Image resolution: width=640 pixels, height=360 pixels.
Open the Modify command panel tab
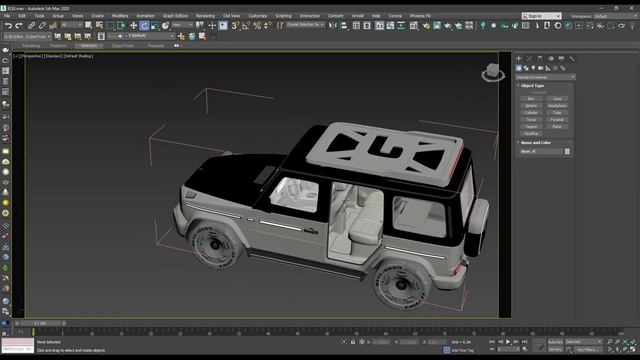tap(529, 59)
